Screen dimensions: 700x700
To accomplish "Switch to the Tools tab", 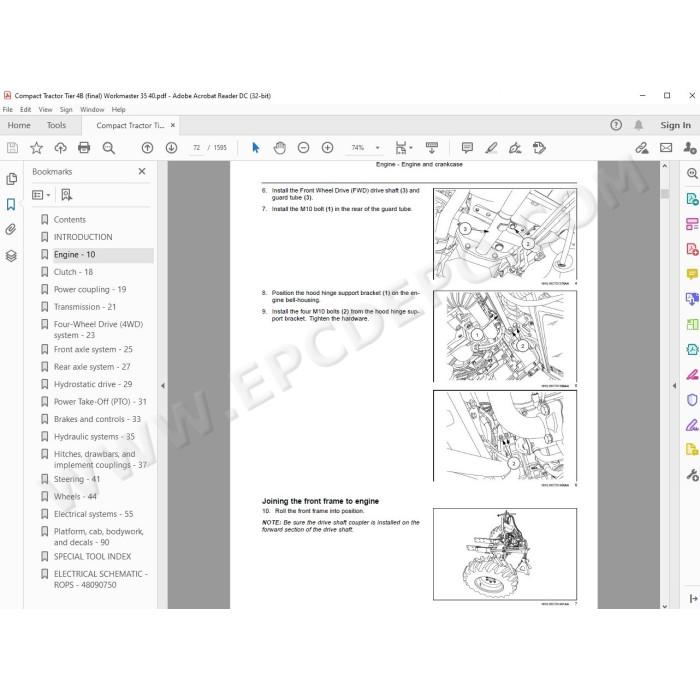I will (x=56, y=125).
